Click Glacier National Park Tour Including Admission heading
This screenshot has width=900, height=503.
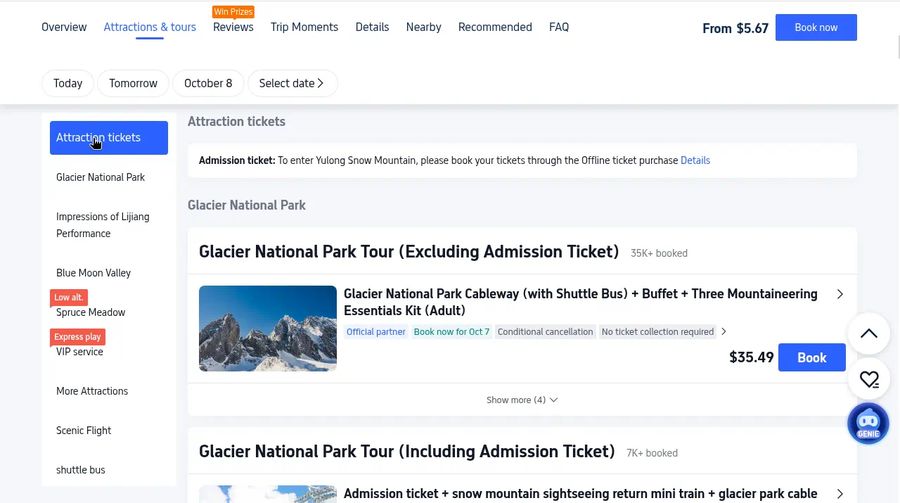pyautogui.click(x=407, y=451)
